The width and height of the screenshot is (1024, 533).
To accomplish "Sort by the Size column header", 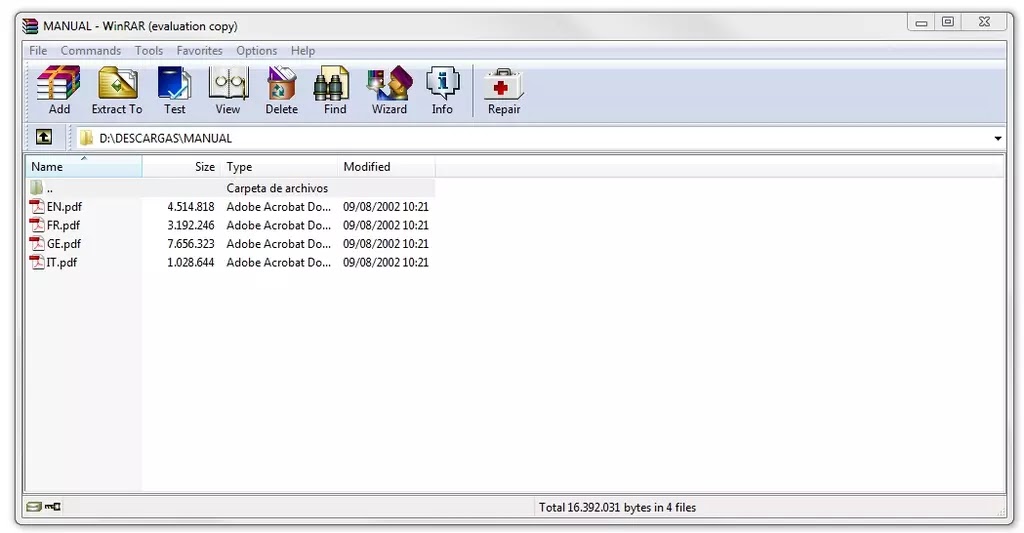I will pos(182,167).
